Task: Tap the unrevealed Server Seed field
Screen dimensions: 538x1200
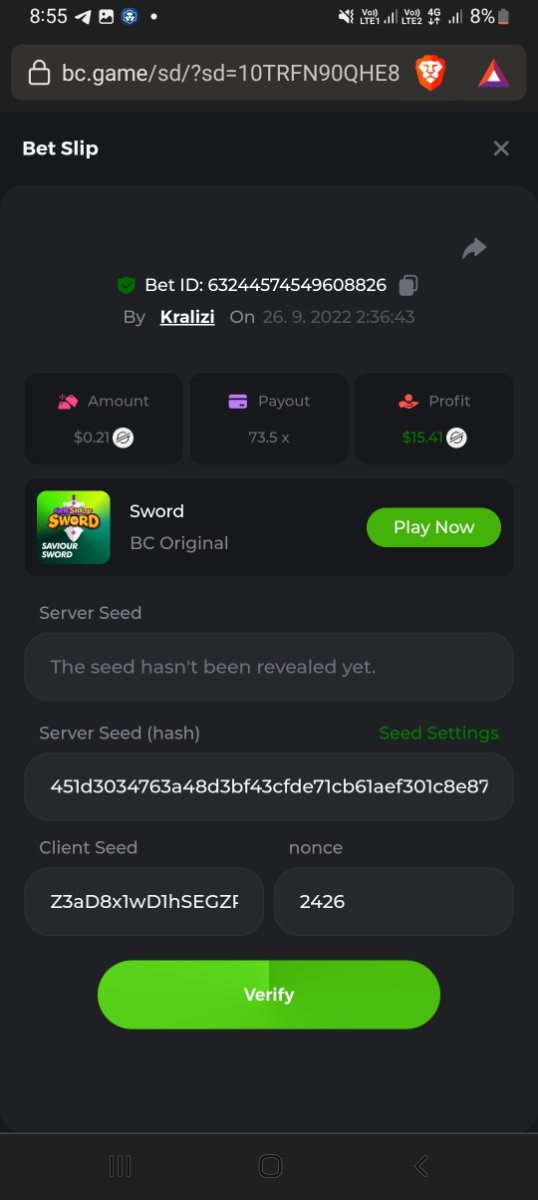Action: [269, 666]
